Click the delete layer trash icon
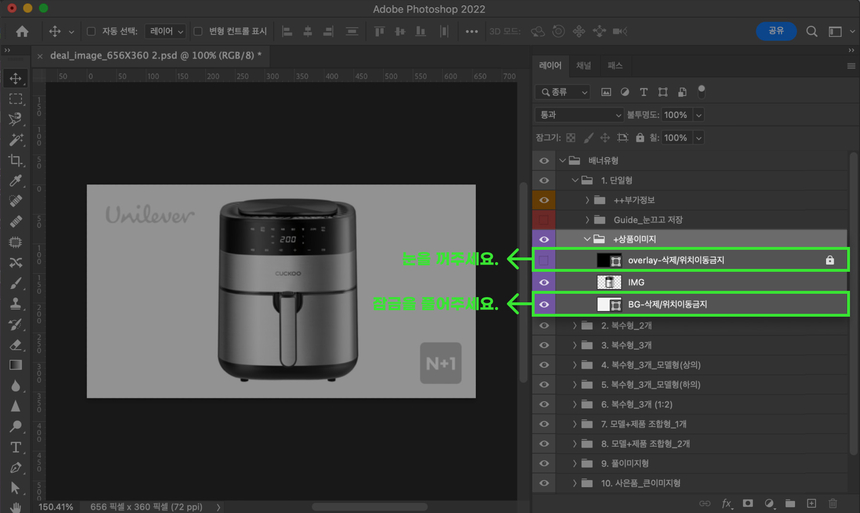Screen dimensions: 860x513 (833, 503)
